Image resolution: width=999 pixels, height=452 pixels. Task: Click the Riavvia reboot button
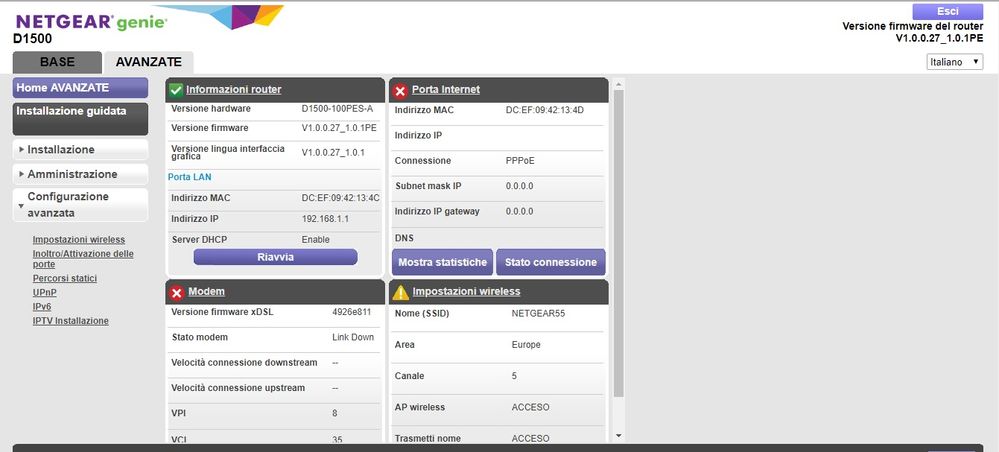coord(275,257)
